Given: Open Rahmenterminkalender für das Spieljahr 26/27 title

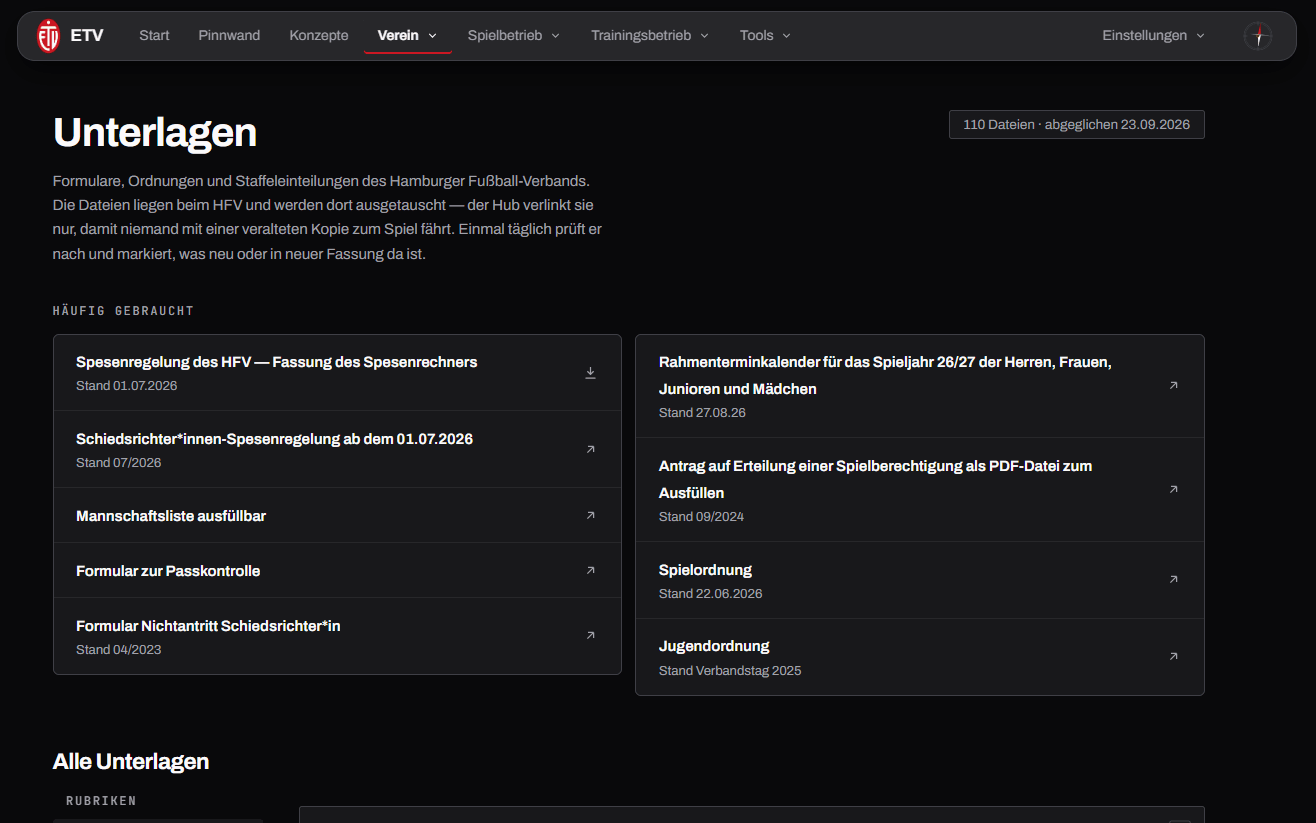Looking at the screenshot, I should (885, 375).
